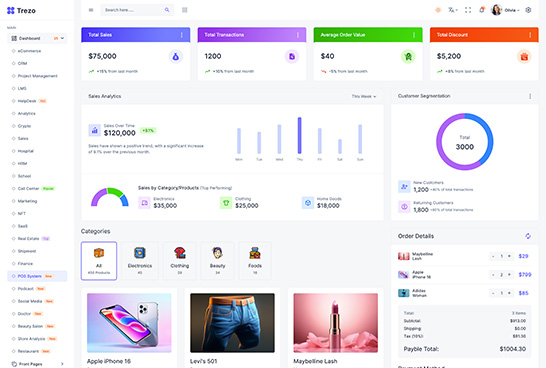
Task: Open the settings gear icon in header
Action: coord(528,10)
